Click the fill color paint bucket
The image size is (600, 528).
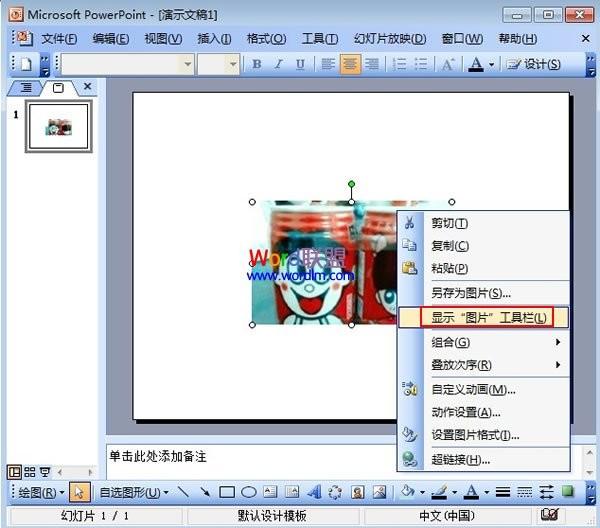point(408,491)
